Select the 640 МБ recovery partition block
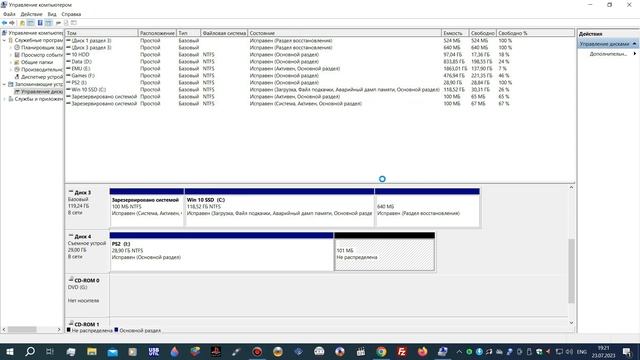Image resolution: width=640 pixels, height=360 pixels. [427, 208]
